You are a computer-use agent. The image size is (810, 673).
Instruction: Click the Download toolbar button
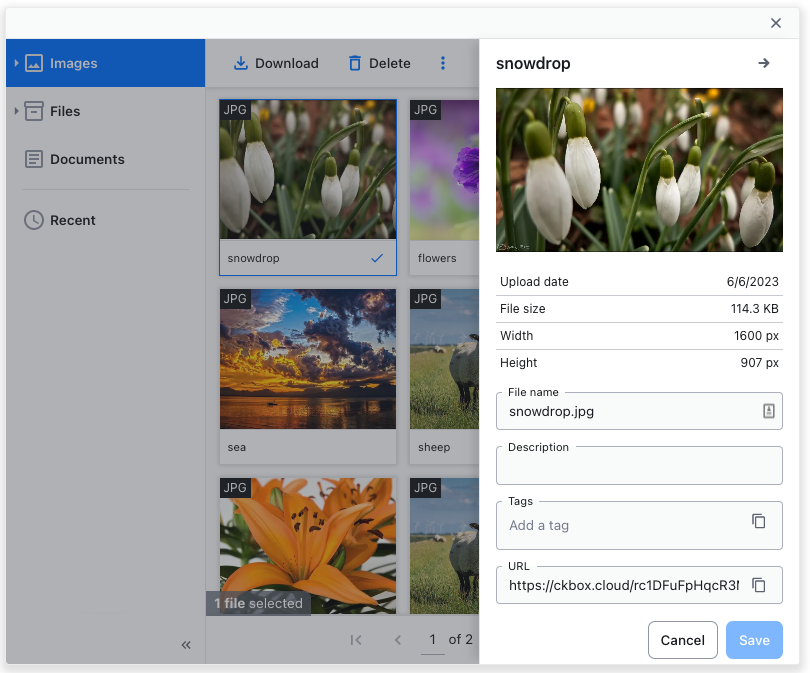(x=275, y=63)
